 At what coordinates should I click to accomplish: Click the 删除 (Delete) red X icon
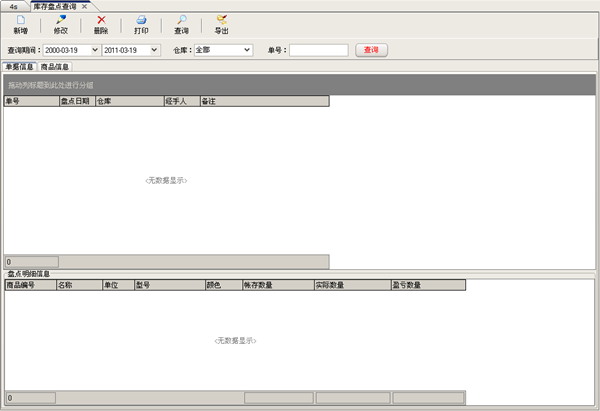tap(101, 20)
